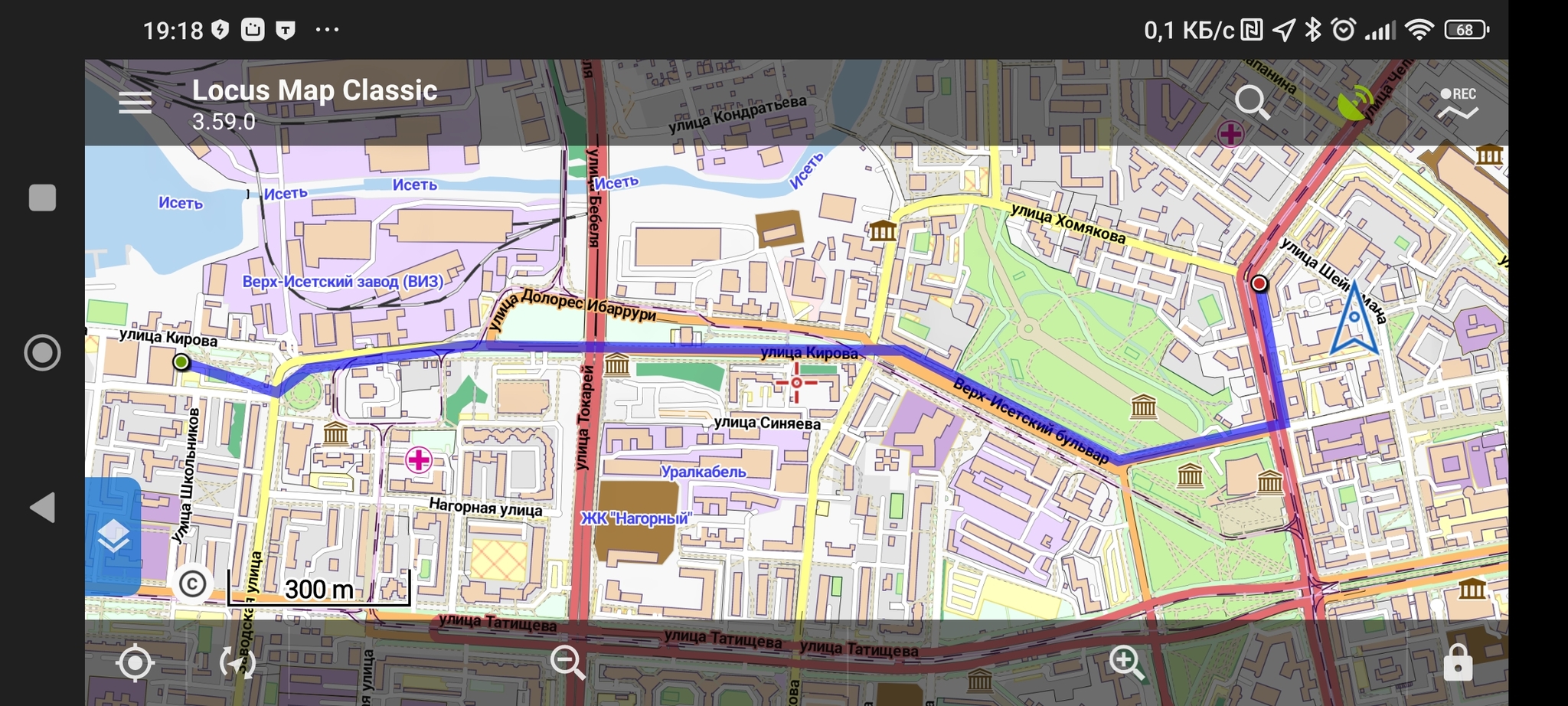Tap the alarm clock status icon
The image size is (1568, 706).
1344,30
